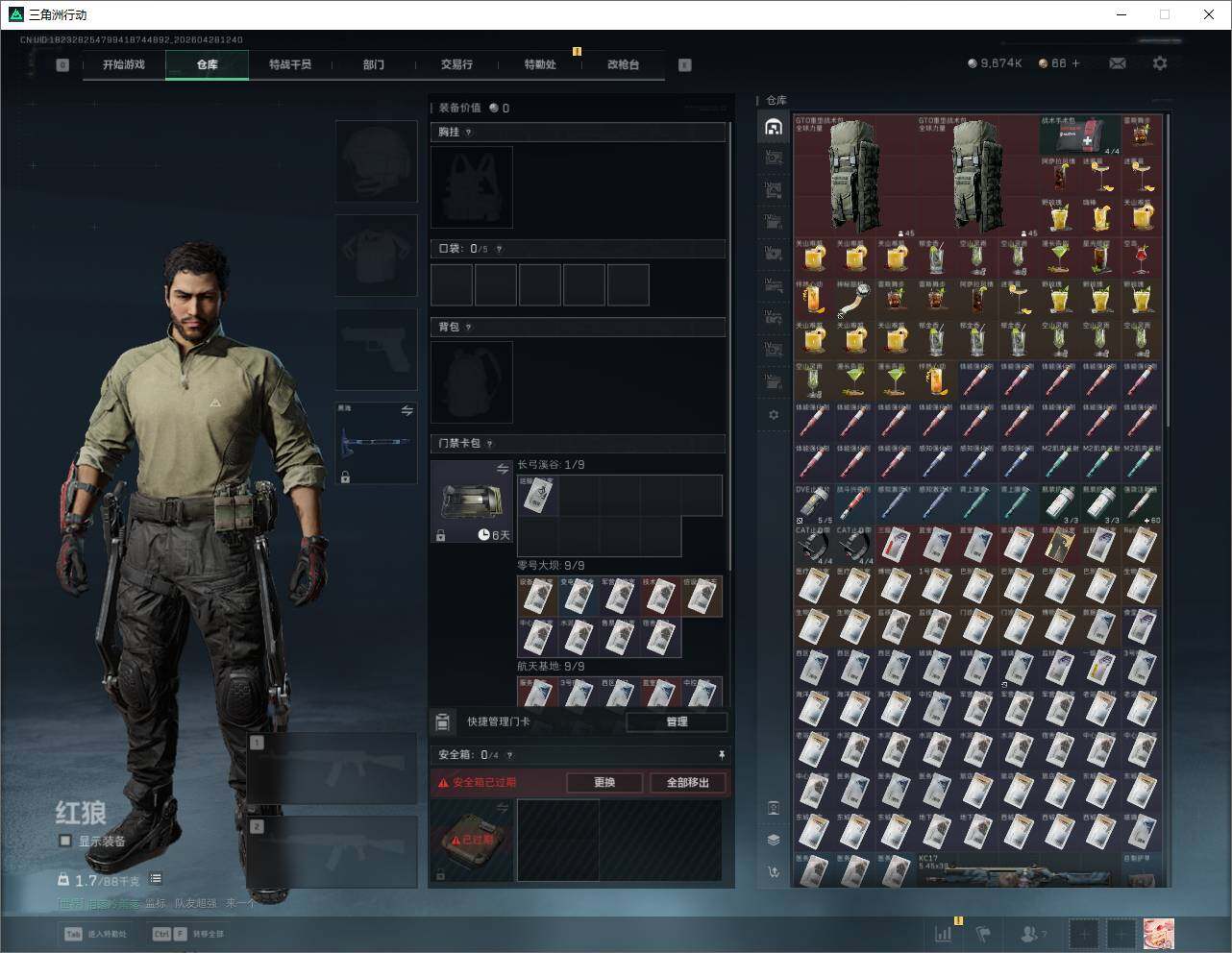The image size is (1232, 953).
Task: Click the 全部移出 button
Action: coord(688,782)
